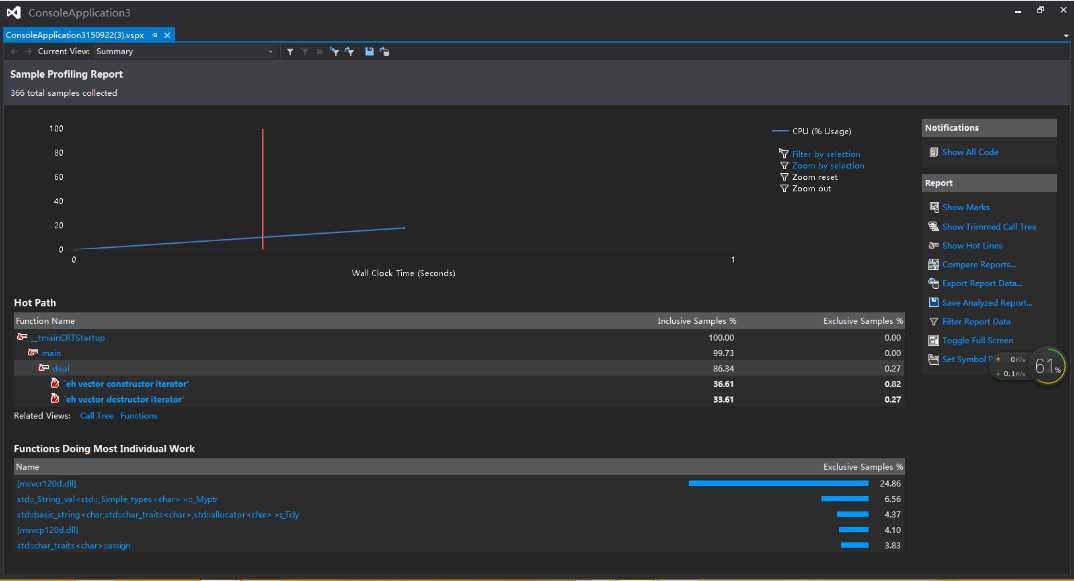Click the Name column header in functions table

(x=27, y=467)
